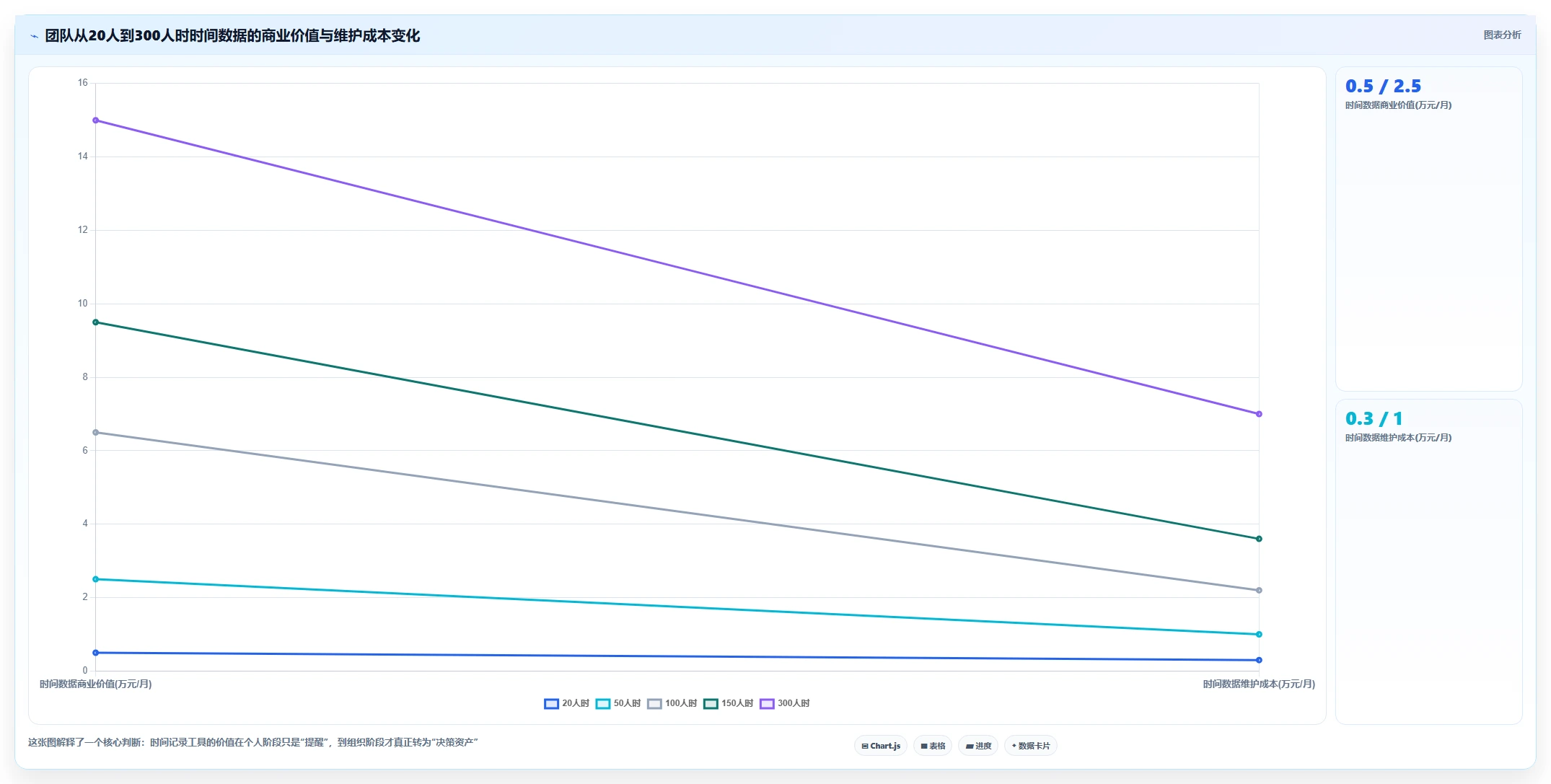Click the dark green 150人时 point at 9.5
Screen dimensions: 1551x784
[x=96, y=322]
